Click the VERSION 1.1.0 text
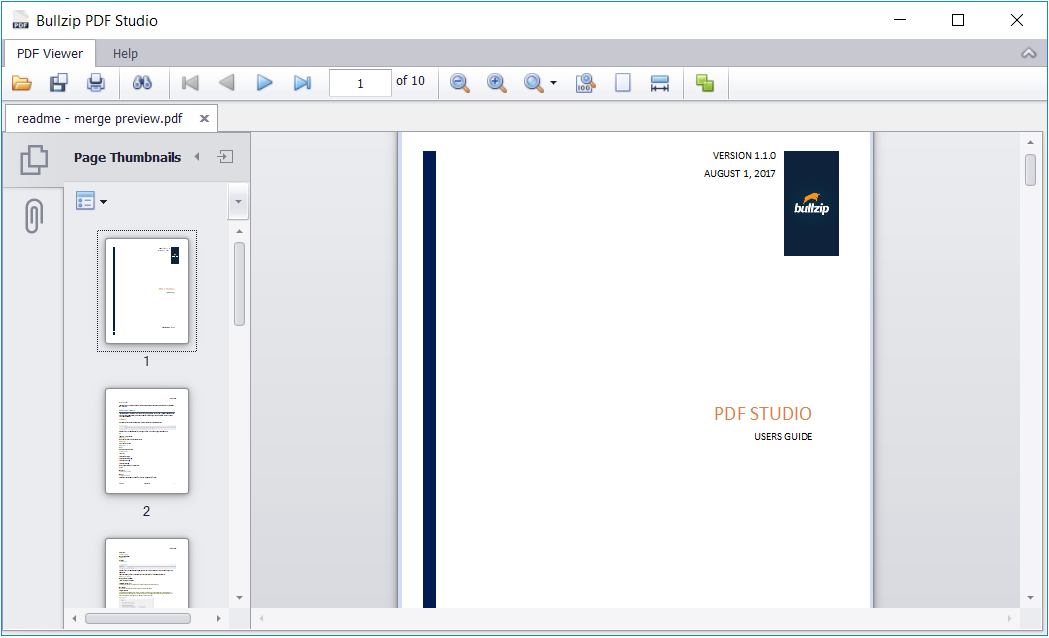 [x=744, y=155]
